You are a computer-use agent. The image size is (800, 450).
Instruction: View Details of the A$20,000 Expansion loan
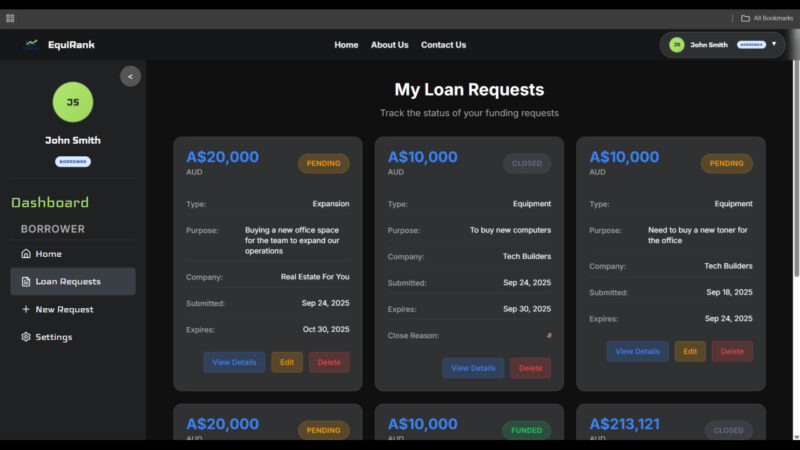pos(234,362)
